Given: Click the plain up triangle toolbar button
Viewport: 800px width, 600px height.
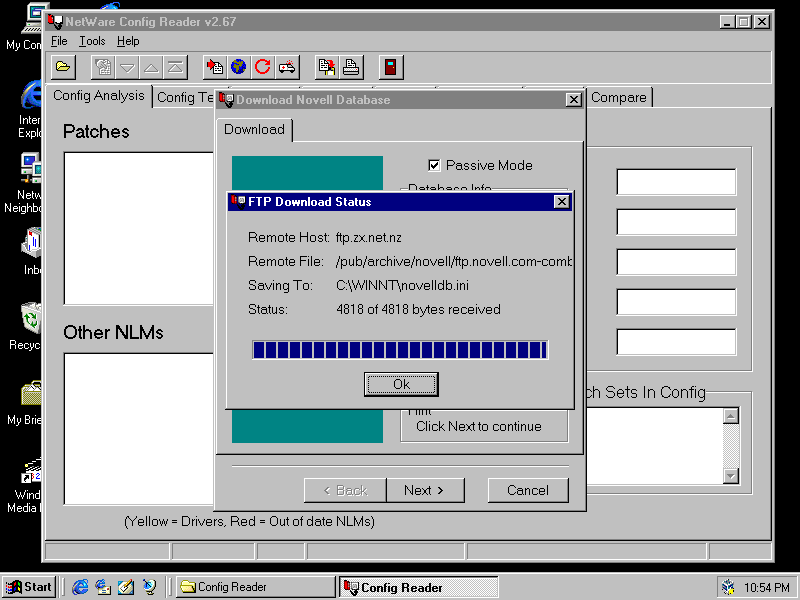Looking at the screenshot, I should (x=151, y=67).
